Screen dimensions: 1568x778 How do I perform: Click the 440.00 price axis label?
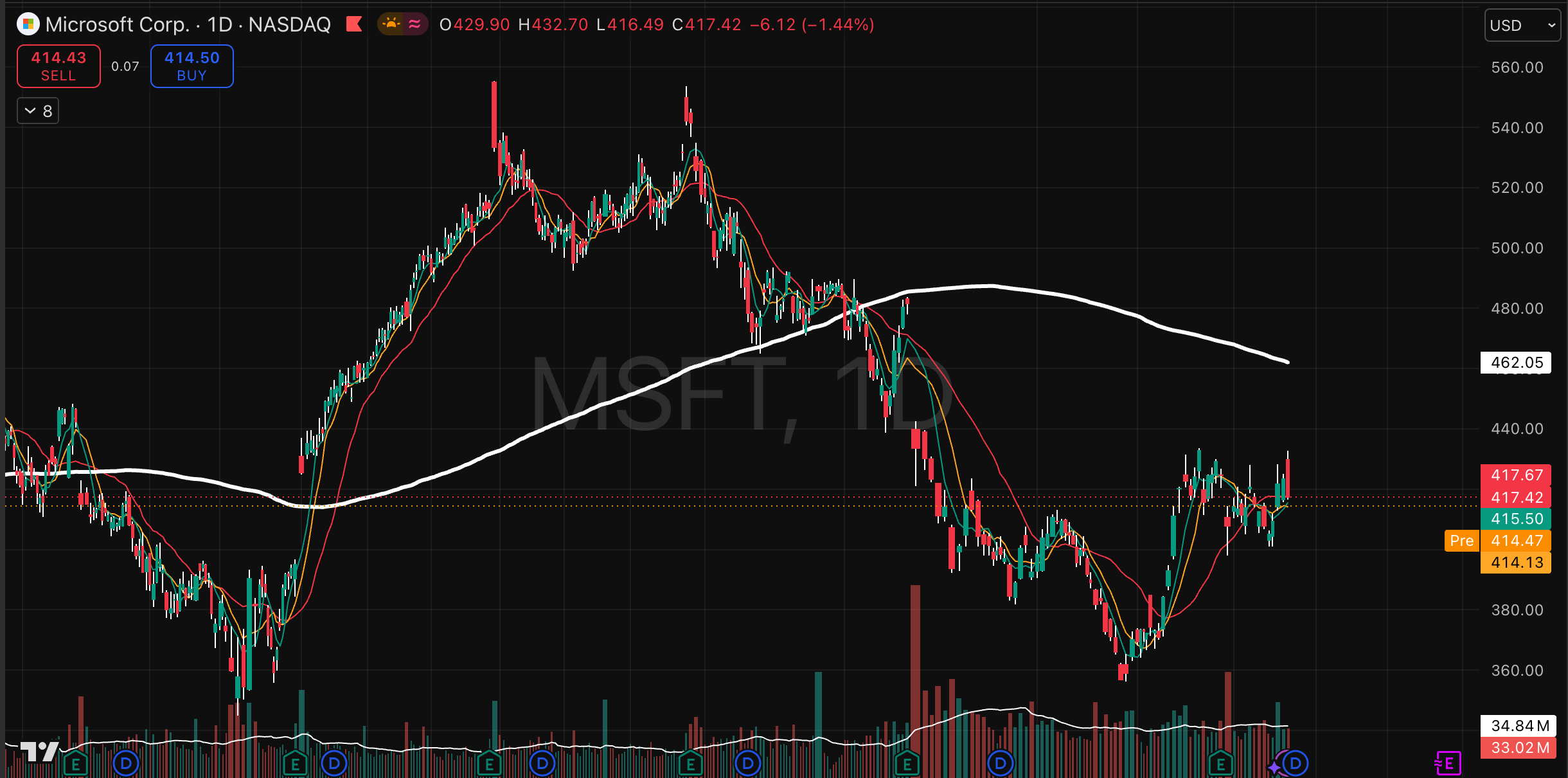(x=1517, y=429)
